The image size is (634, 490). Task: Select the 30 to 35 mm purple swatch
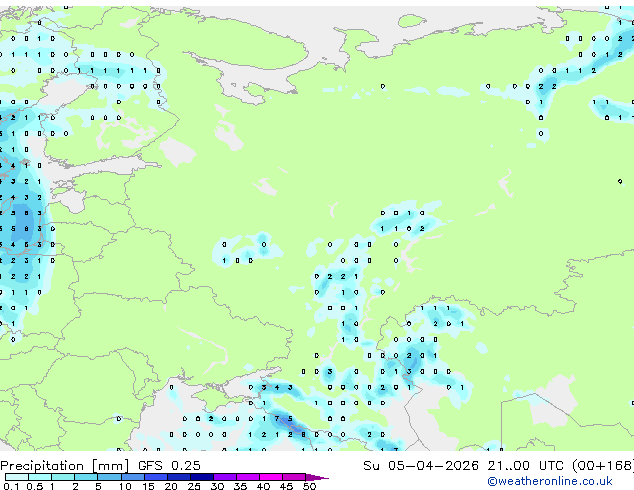pyautogui.click(x=225, y=477)
